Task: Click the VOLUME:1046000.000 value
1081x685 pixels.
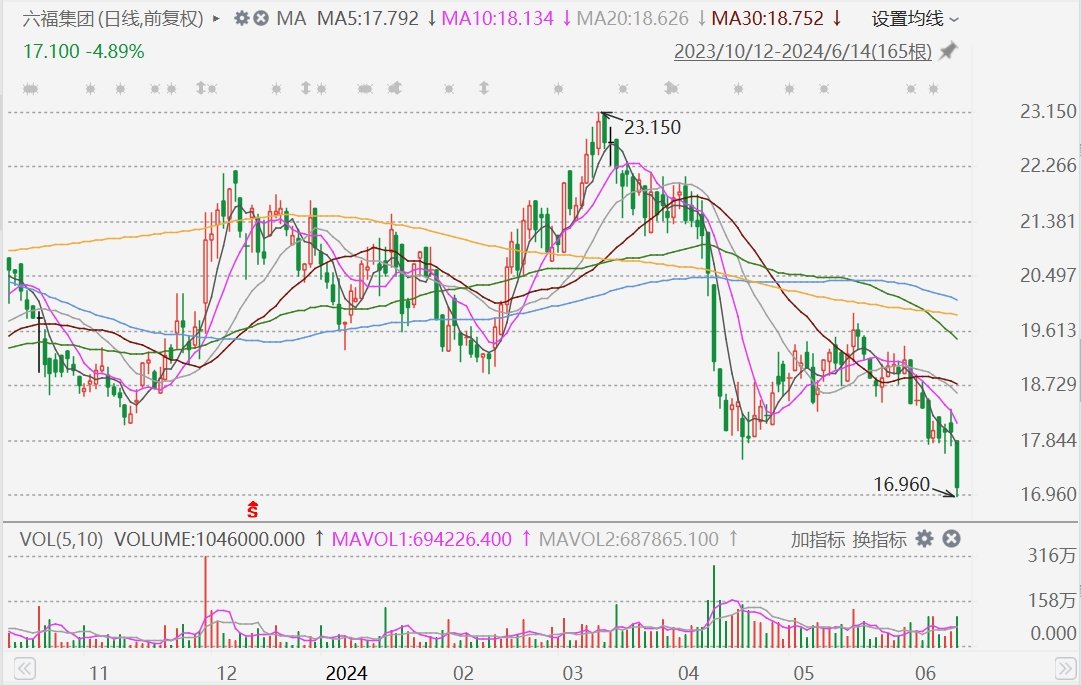Action: click(210, 540)
